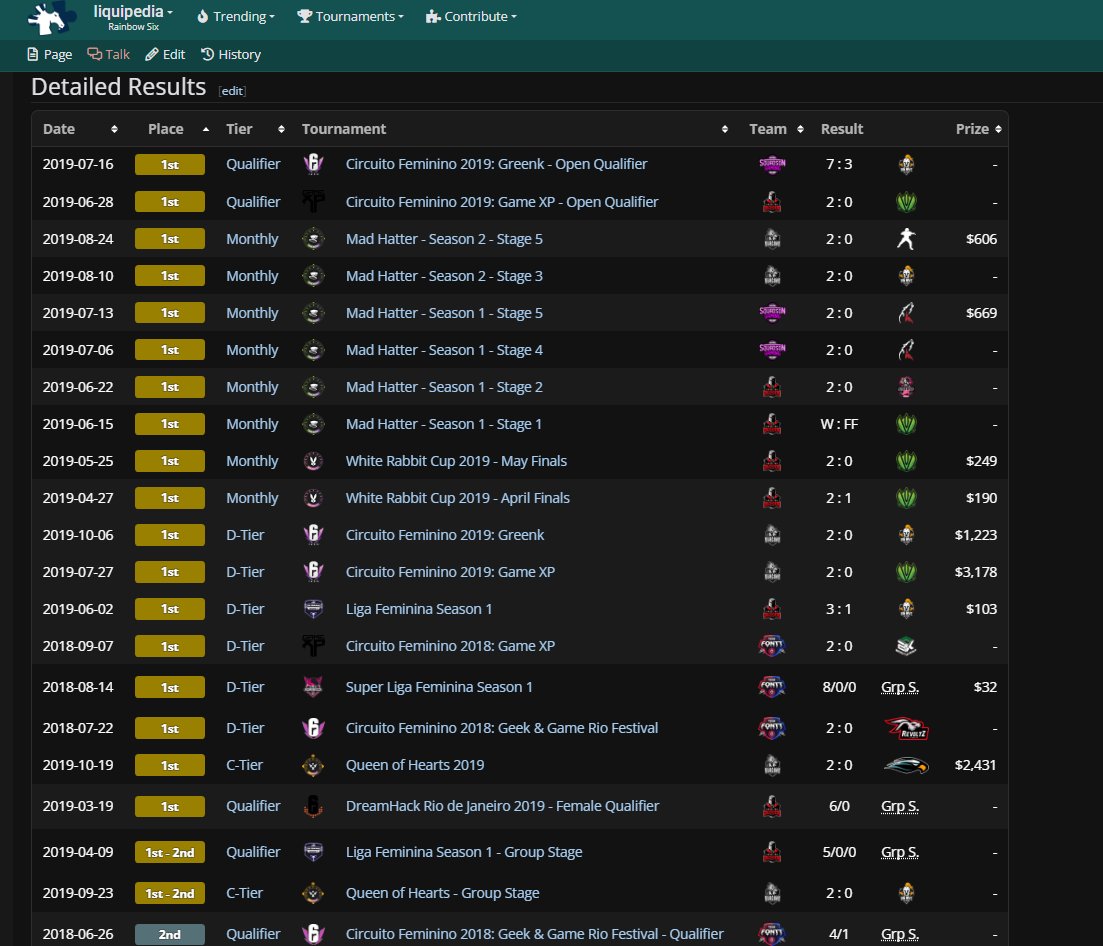Click 1st - 2nd place badge in 2019-09-23 row
This screenshot has width=1103, height=946.
point(170,893)
